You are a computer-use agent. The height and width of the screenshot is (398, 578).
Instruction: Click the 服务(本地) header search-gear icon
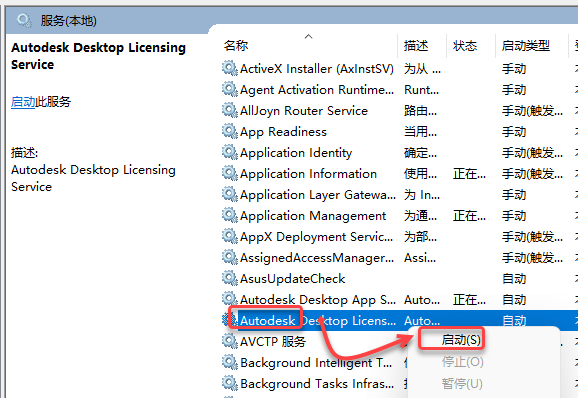click(x=24, y=21)
